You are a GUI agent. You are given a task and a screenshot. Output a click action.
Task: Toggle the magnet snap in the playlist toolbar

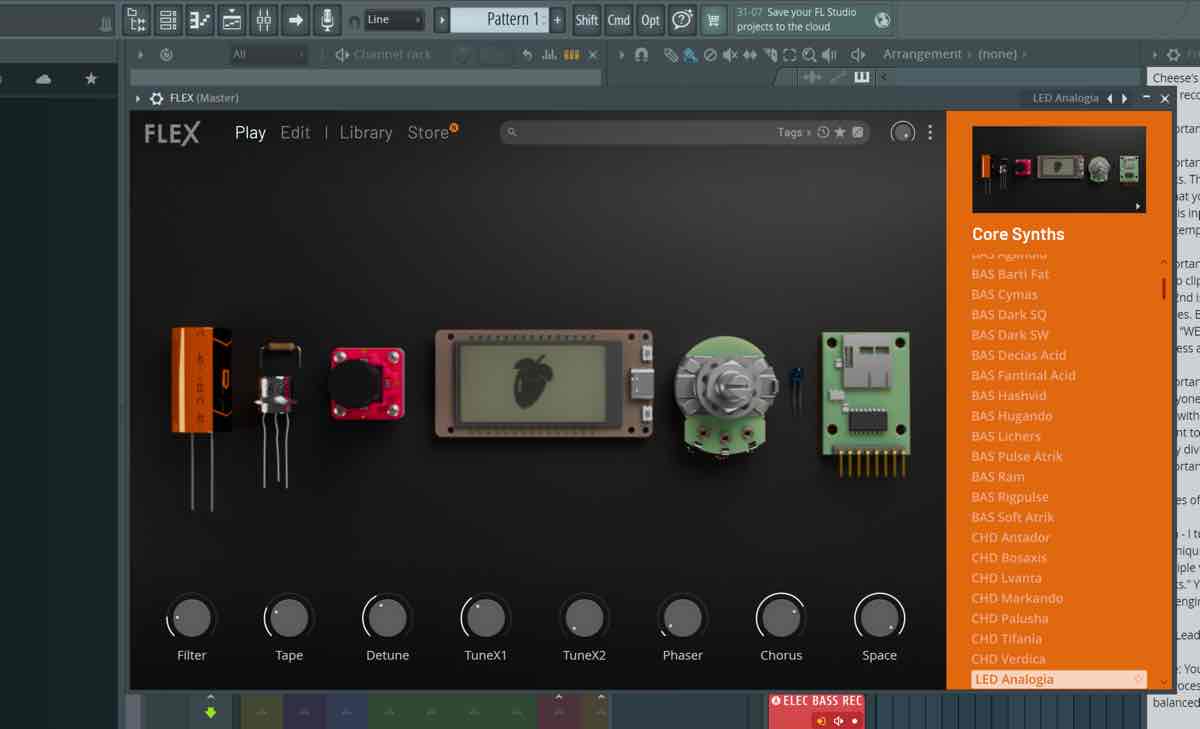tap(641, 55)
